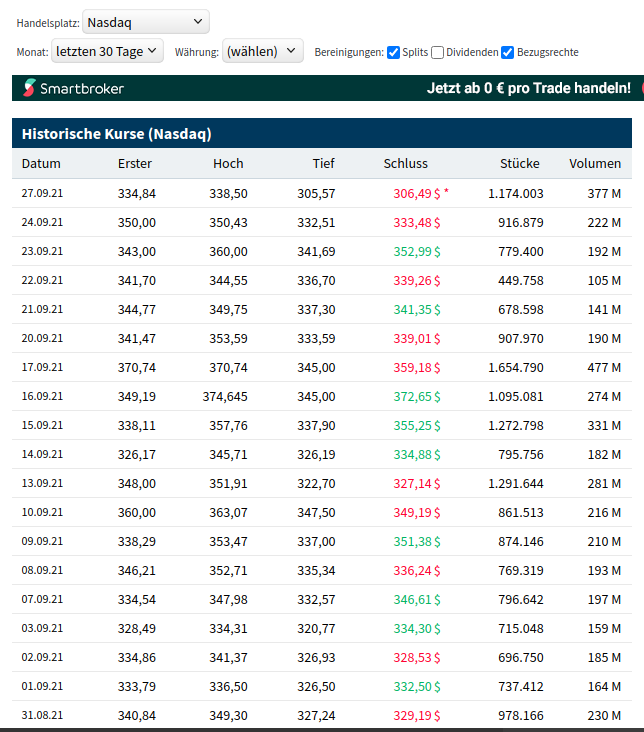Image resolution: width=644 pixels, height=732 pixels.
Task: Uncheck the Splits checkbox
Action: (394, 52)
